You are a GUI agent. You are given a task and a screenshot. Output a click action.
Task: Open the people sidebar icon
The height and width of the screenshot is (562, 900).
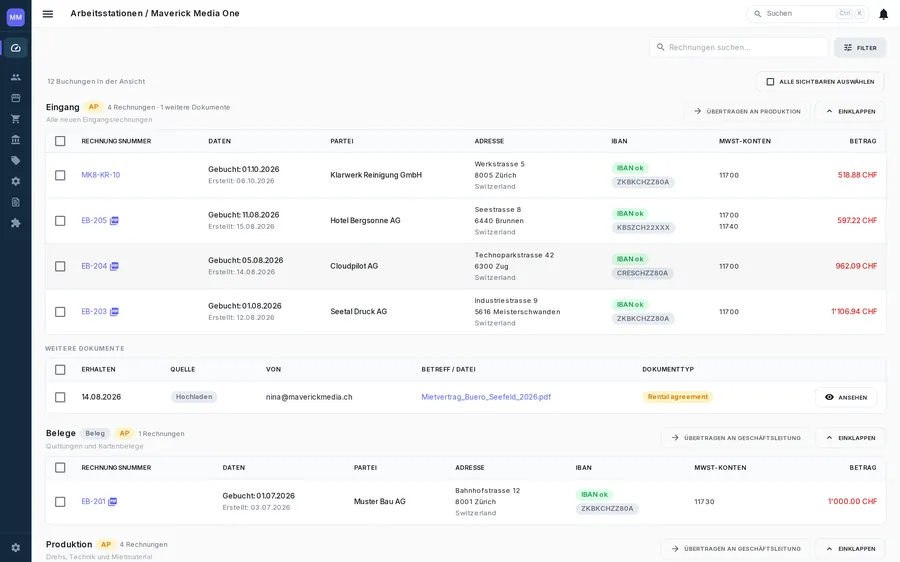pos(15,77)
